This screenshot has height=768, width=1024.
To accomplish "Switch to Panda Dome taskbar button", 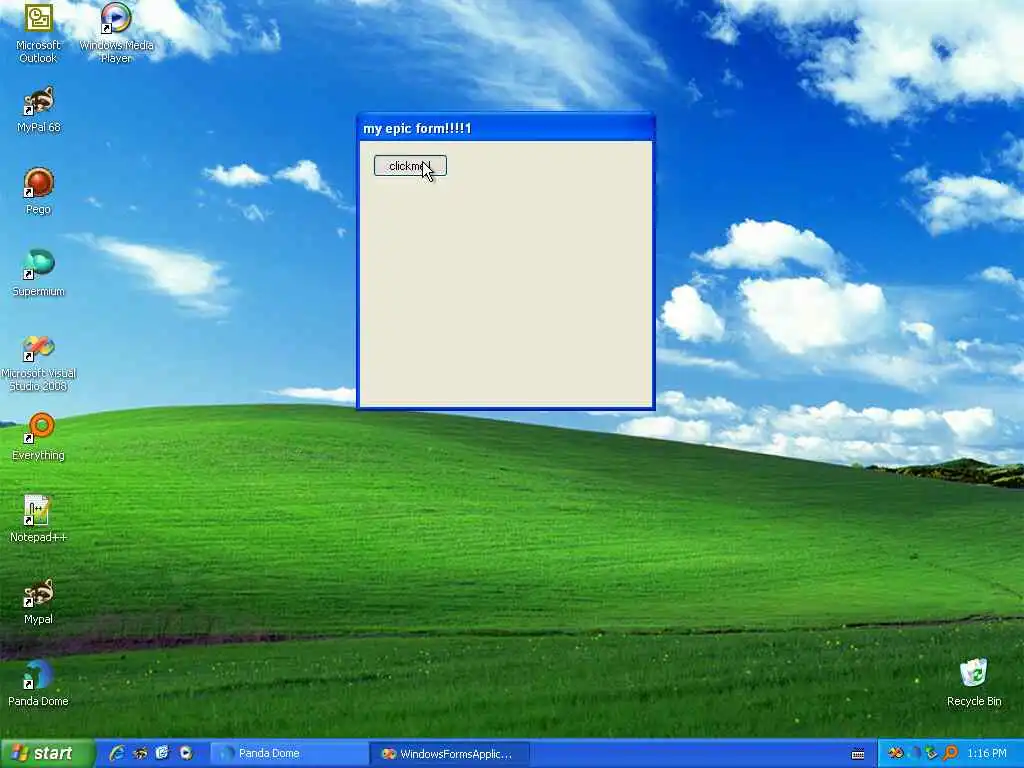I will pos(289,754).
